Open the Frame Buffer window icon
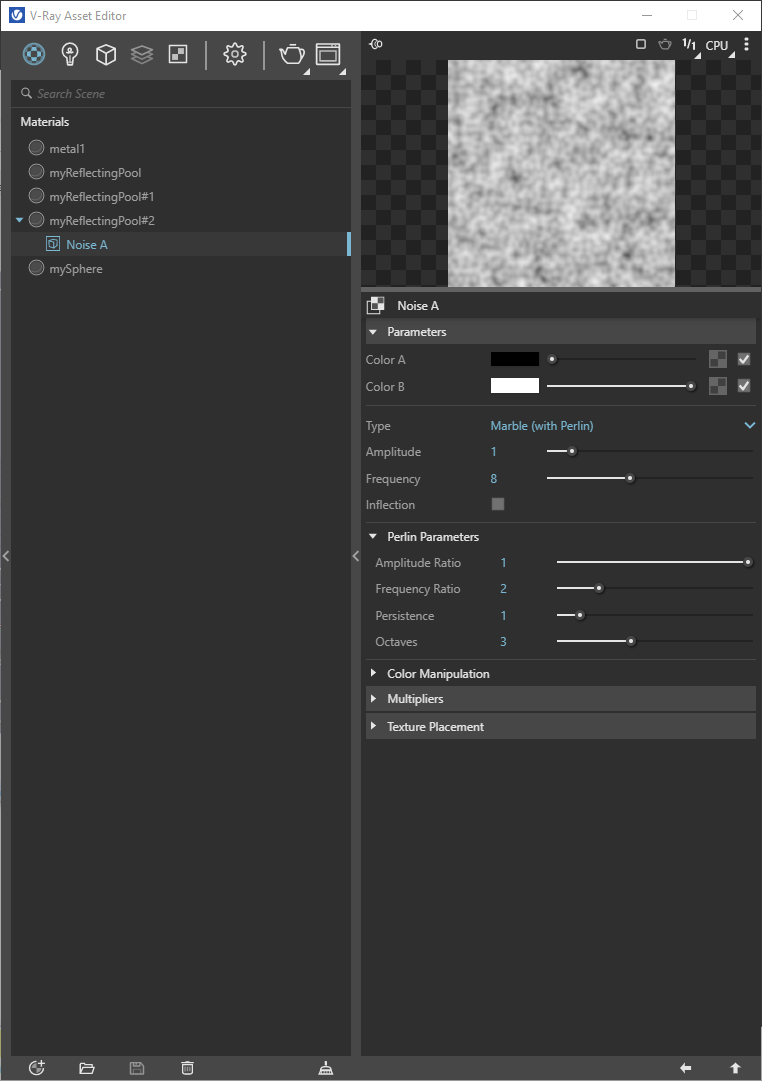 click(x=328, y=54)
